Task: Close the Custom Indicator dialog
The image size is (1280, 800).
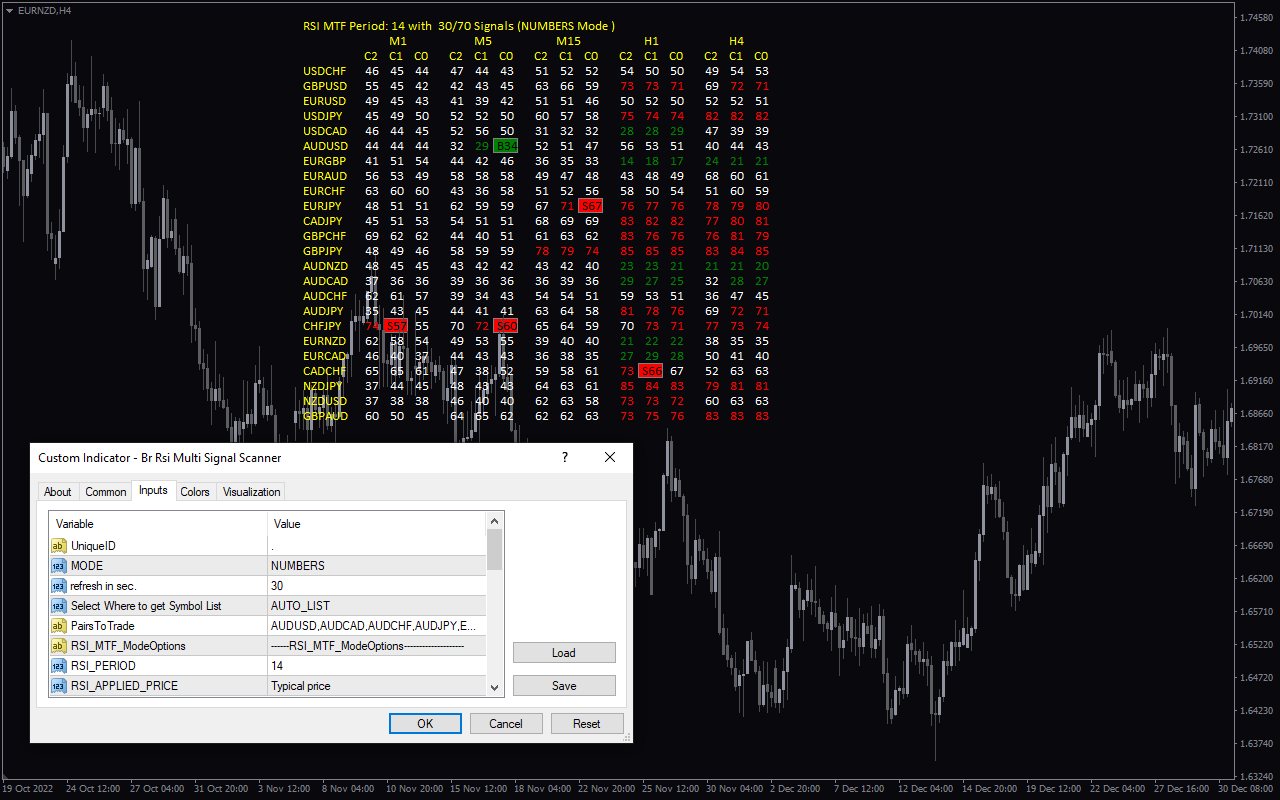Action: pos(610,457)
